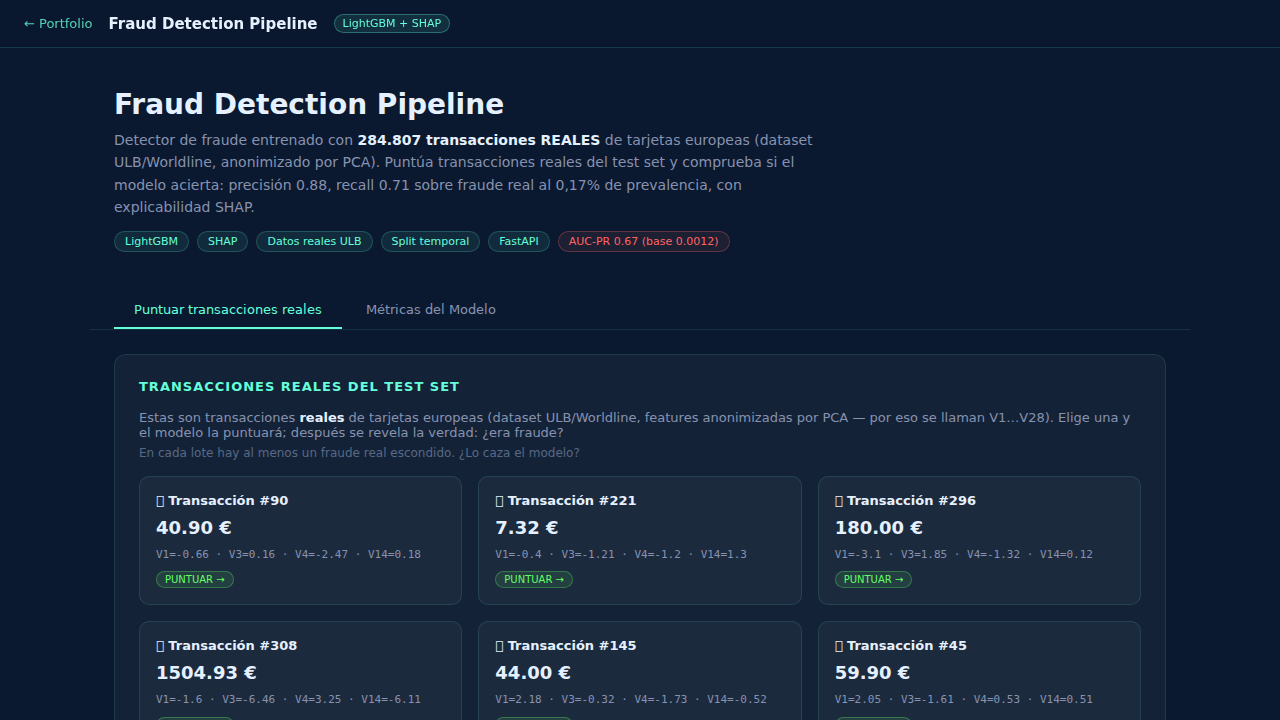Screen dimensions: 1280x720
Task: Select the 180.00 € amount
Action: click(879, 528)
